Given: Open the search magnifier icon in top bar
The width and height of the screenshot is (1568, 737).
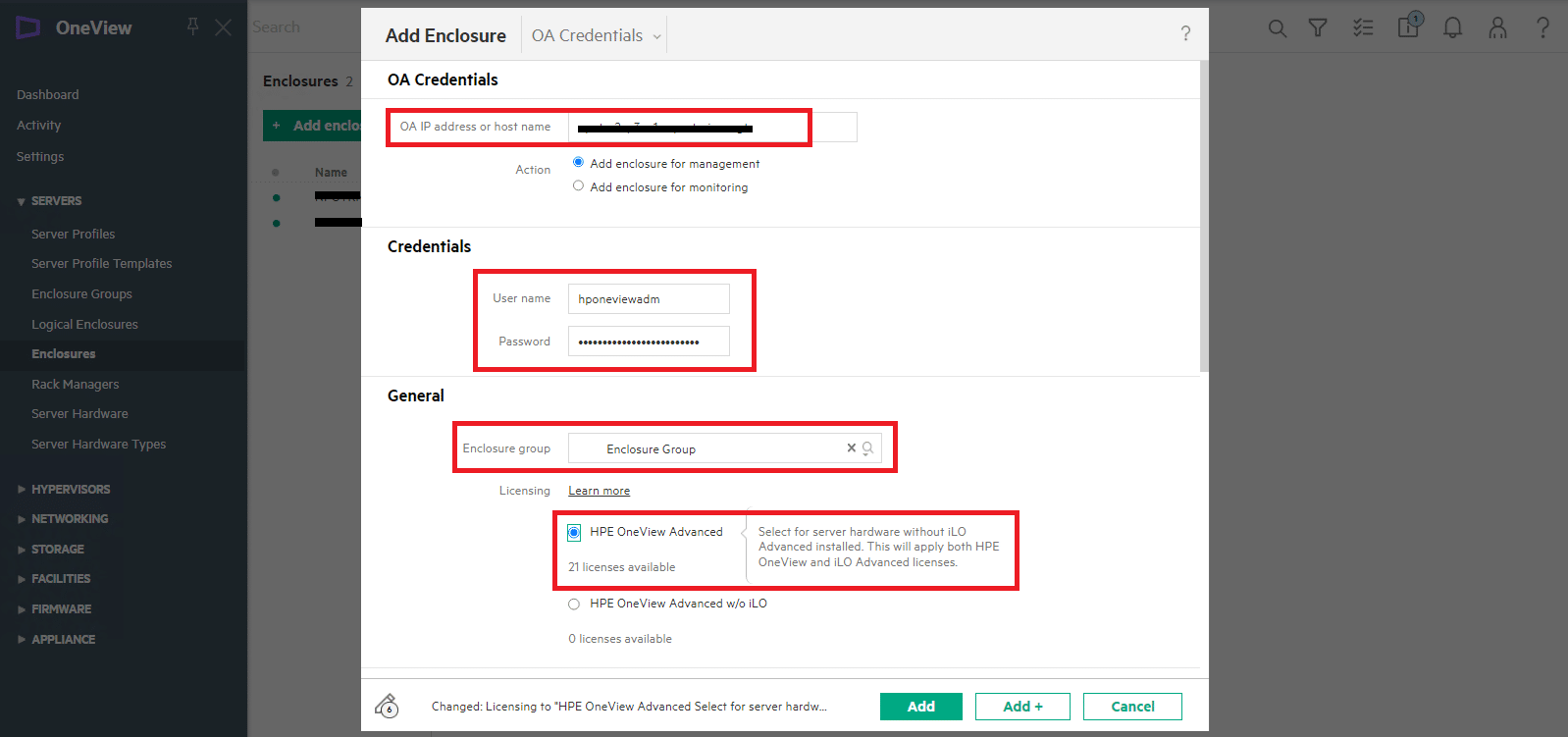Looking at the screenshot, I should point(1277,28).
